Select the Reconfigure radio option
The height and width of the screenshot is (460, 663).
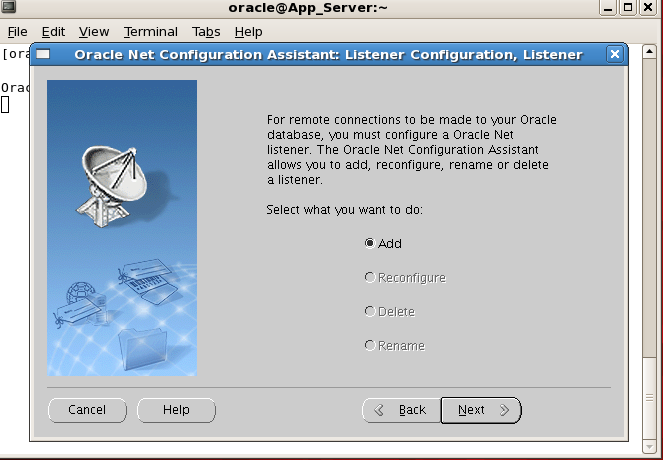point(371,277)
